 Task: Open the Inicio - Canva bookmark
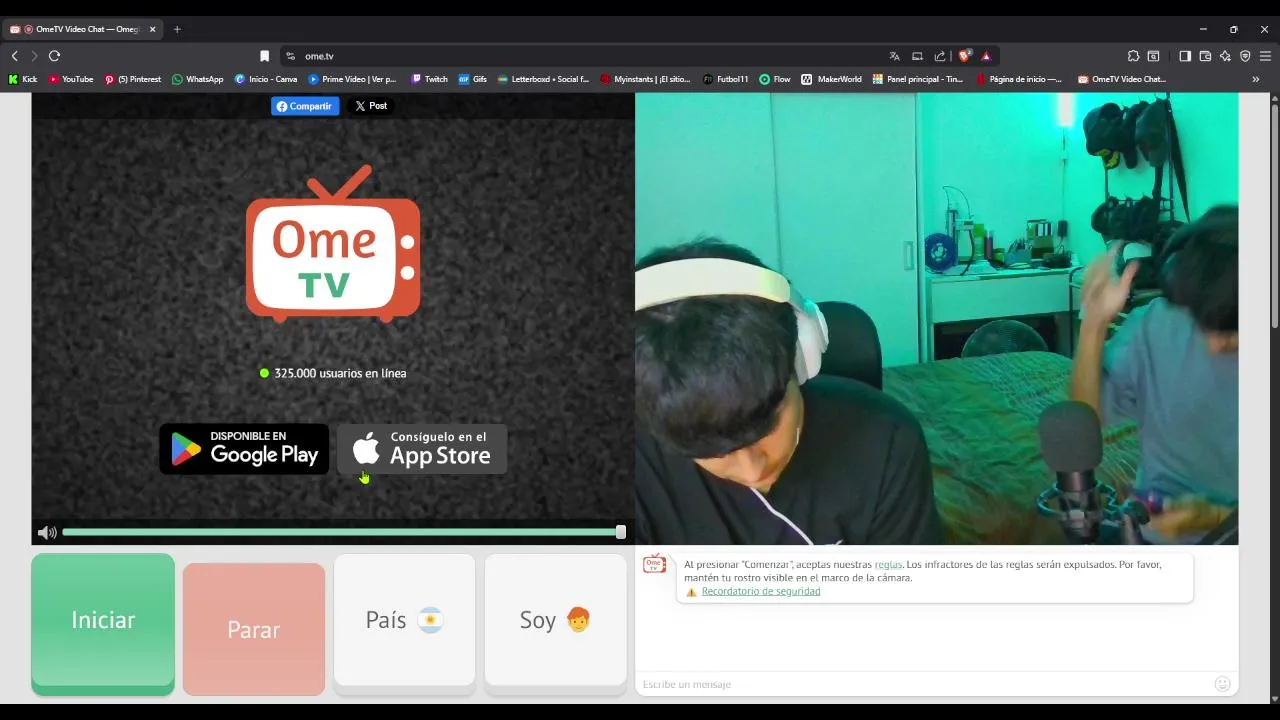click(265, 79)
